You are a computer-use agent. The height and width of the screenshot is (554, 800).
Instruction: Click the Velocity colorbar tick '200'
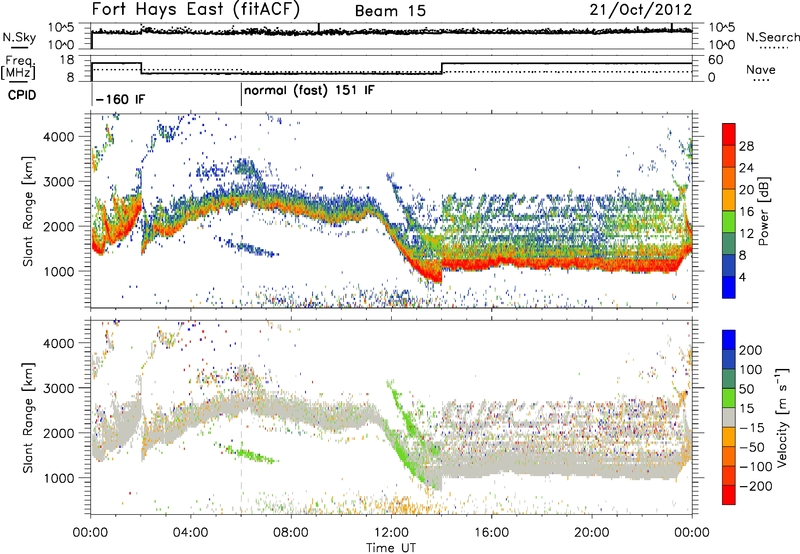coord(751,350)
